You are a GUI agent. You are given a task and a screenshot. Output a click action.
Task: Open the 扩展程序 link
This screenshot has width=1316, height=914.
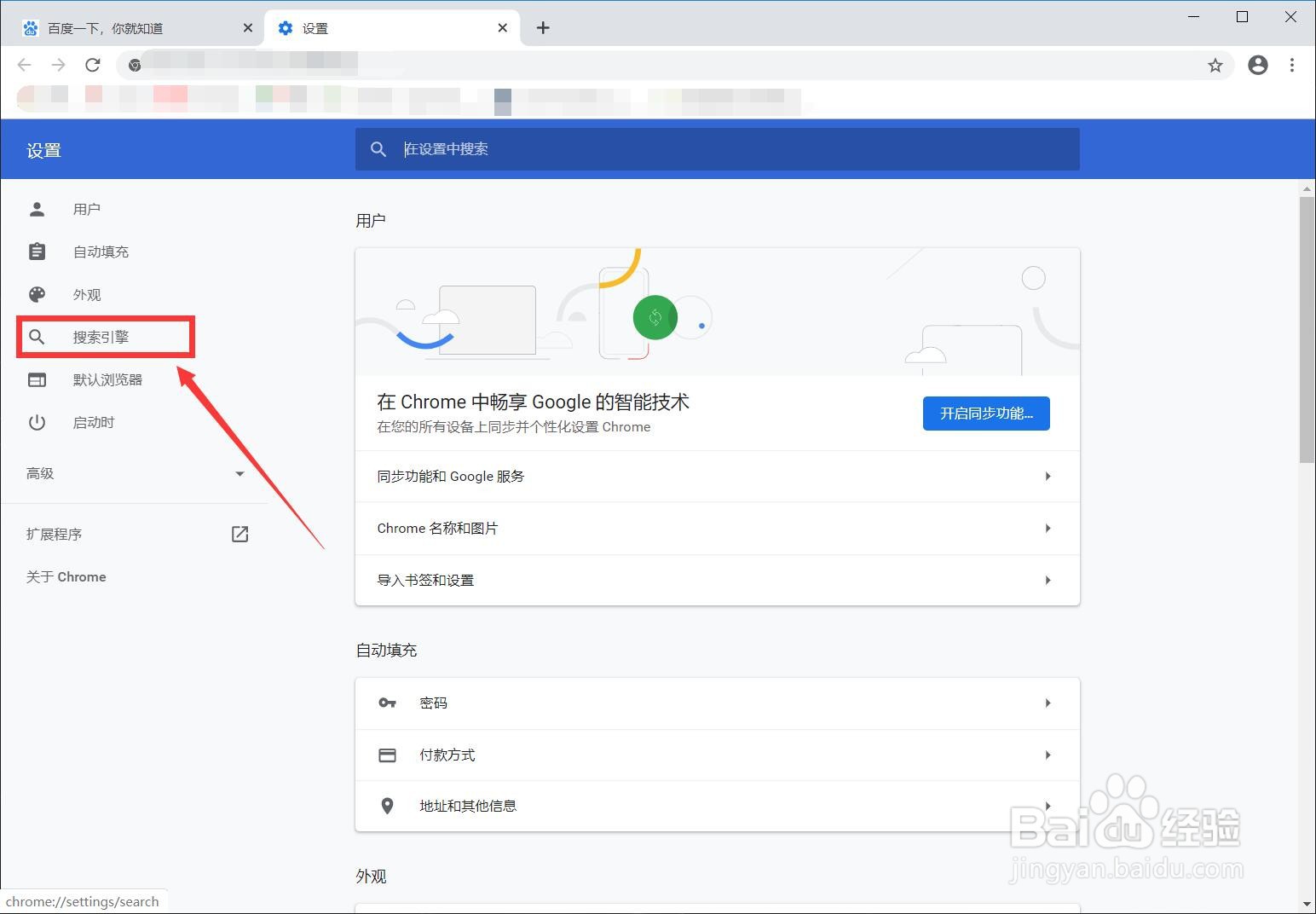54,534
